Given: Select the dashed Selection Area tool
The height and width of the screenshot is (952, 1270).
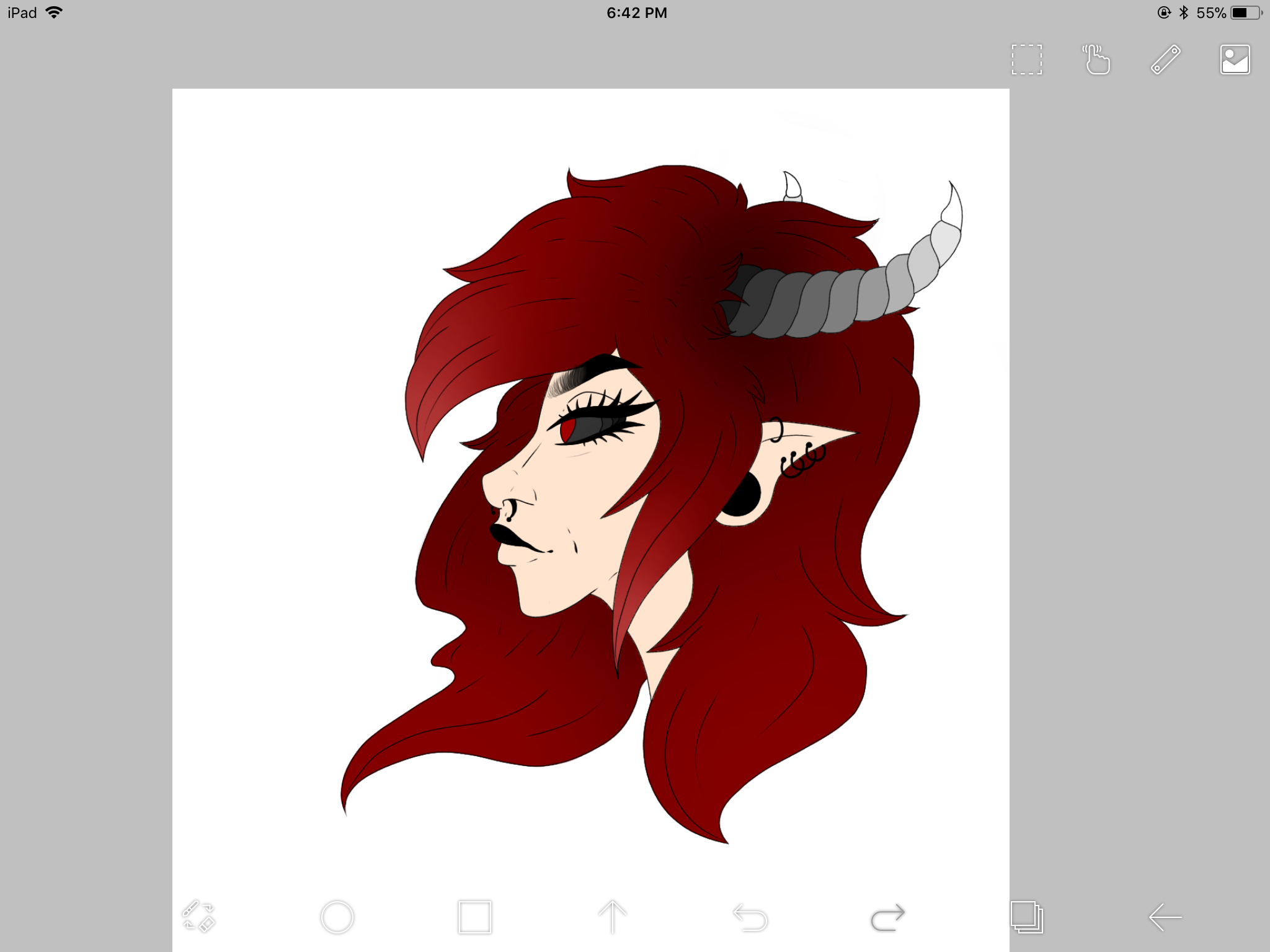Looking at the screenshot, I should click(x=1027, y=59).
